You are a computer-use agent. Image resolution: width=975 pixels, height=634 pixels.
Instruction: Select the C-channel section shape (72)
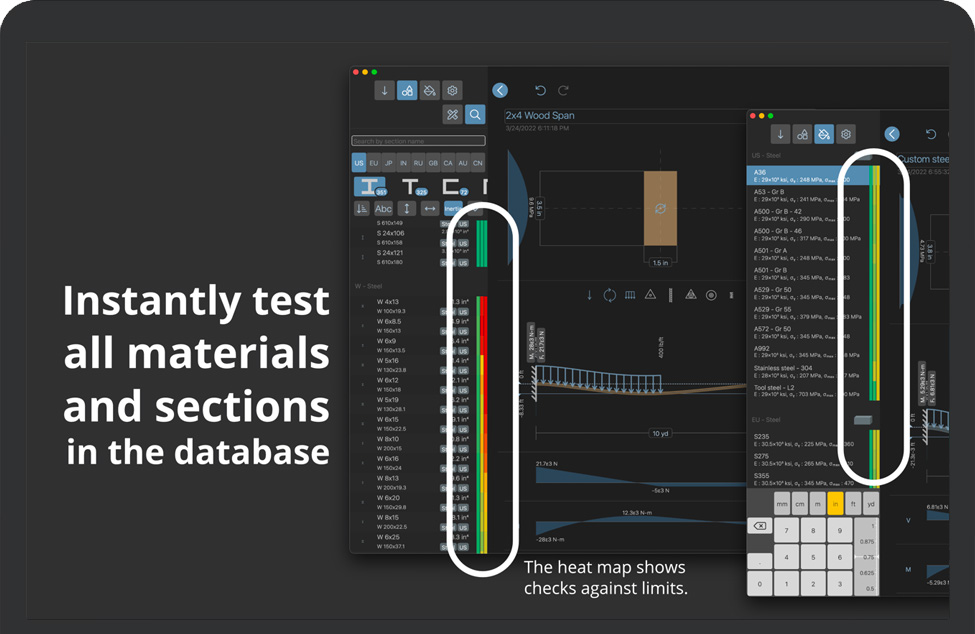point(454,186)
